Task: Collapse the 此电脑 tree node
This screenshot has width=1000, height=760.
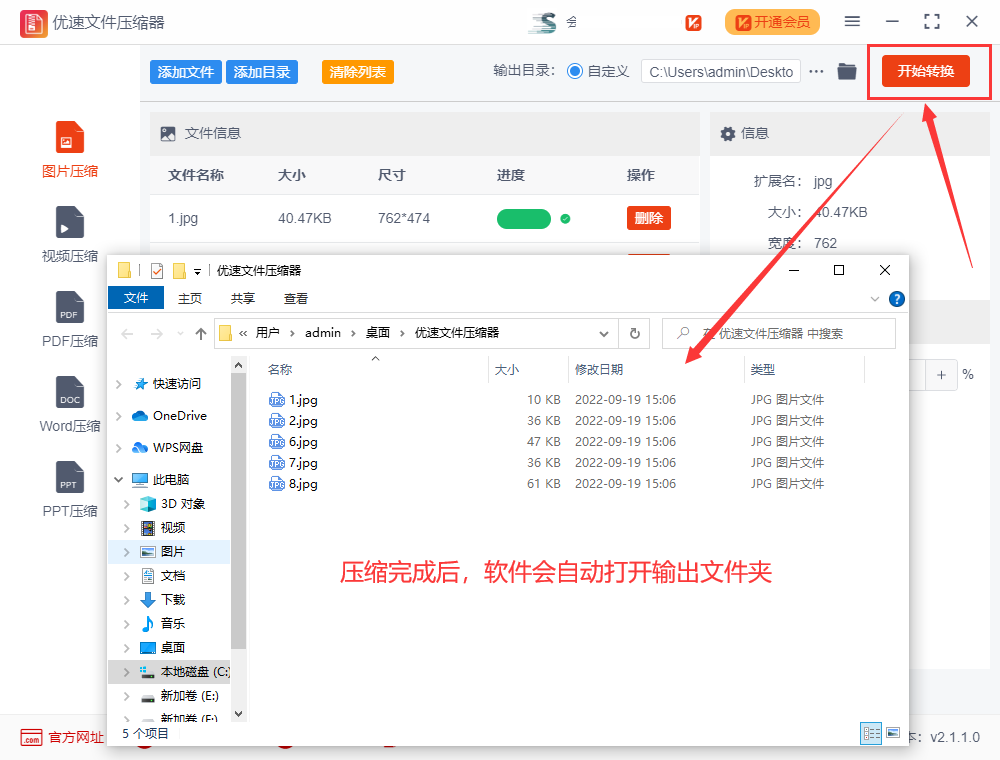Action: [119, 480]
